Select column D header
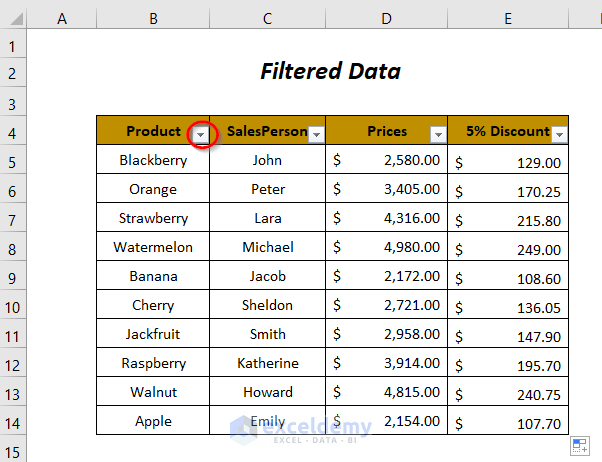The image size is (602, 462). [387, 17]
